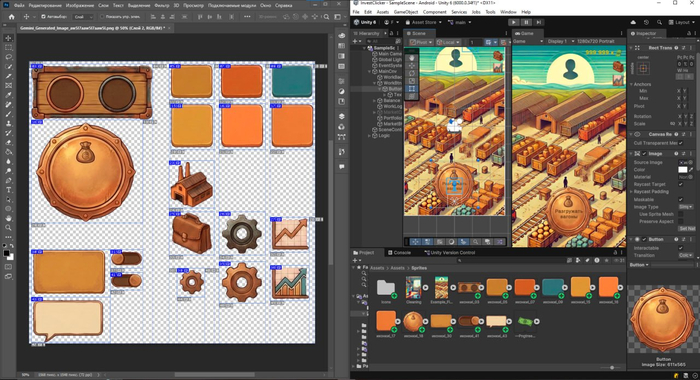Open Photoshop search magnifier in options bar
Screen dimensions: 700x380
[326, 17]
